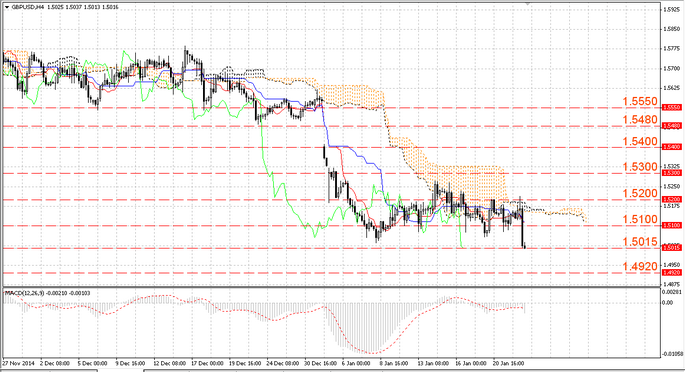Click the 17 Dec 00:00 time label
Viewport: 685px width, 372px height.
207,363
